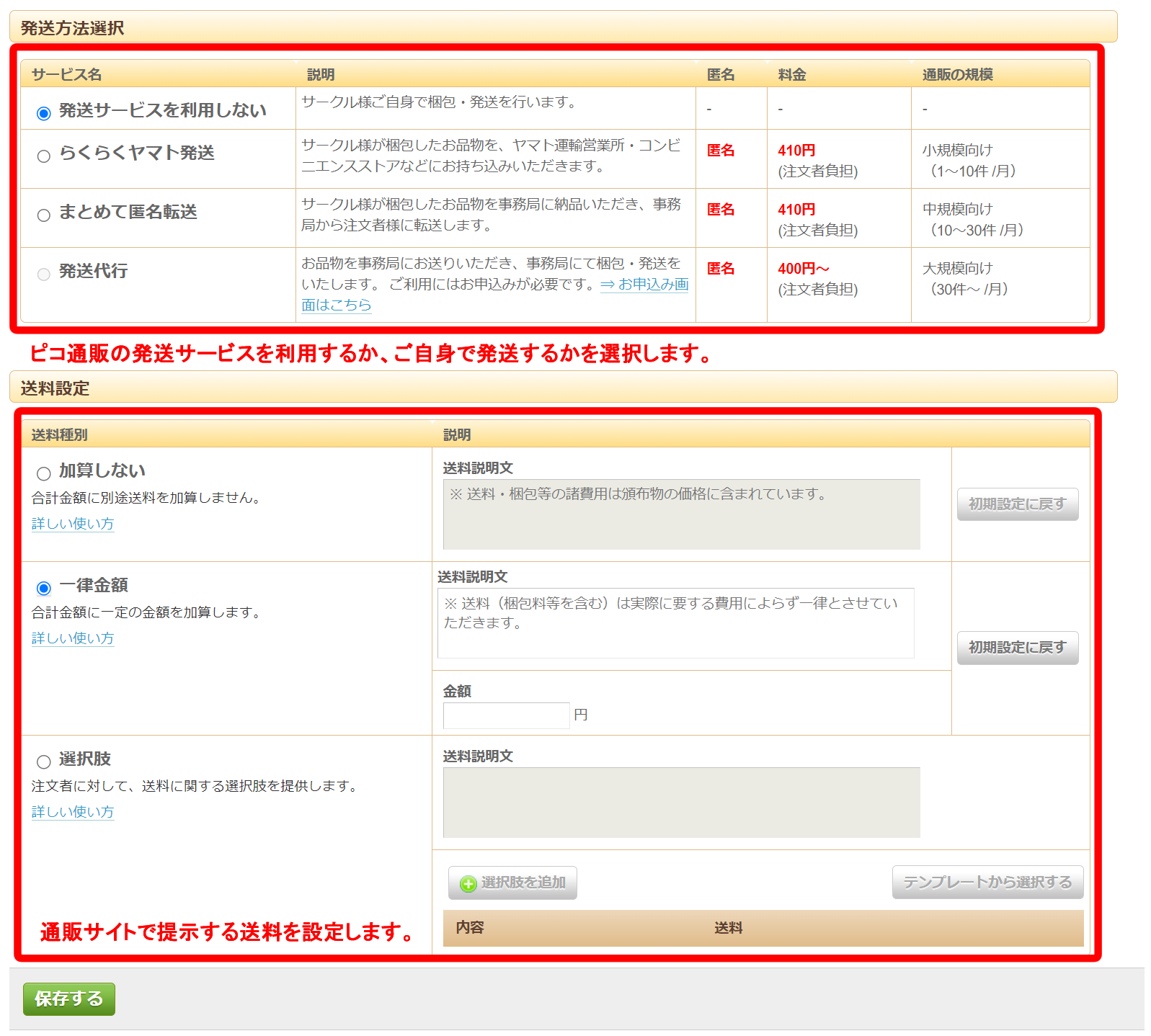Click the 加算しない 送料説明文 text area
The width and height of the screenshot is (1151, 1036).
tap(681, 514)
